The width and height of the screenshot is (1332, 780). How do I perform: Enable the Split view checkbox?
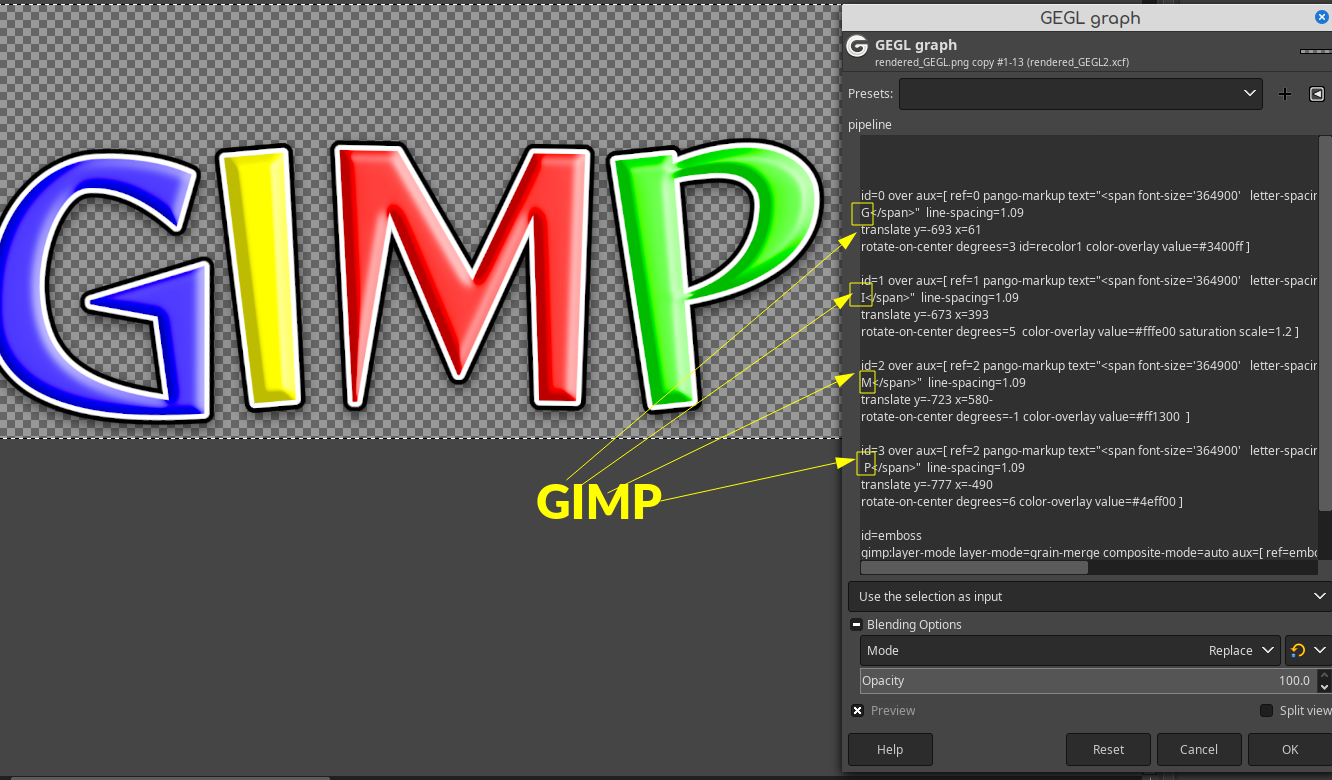(x=1267, y=710)
